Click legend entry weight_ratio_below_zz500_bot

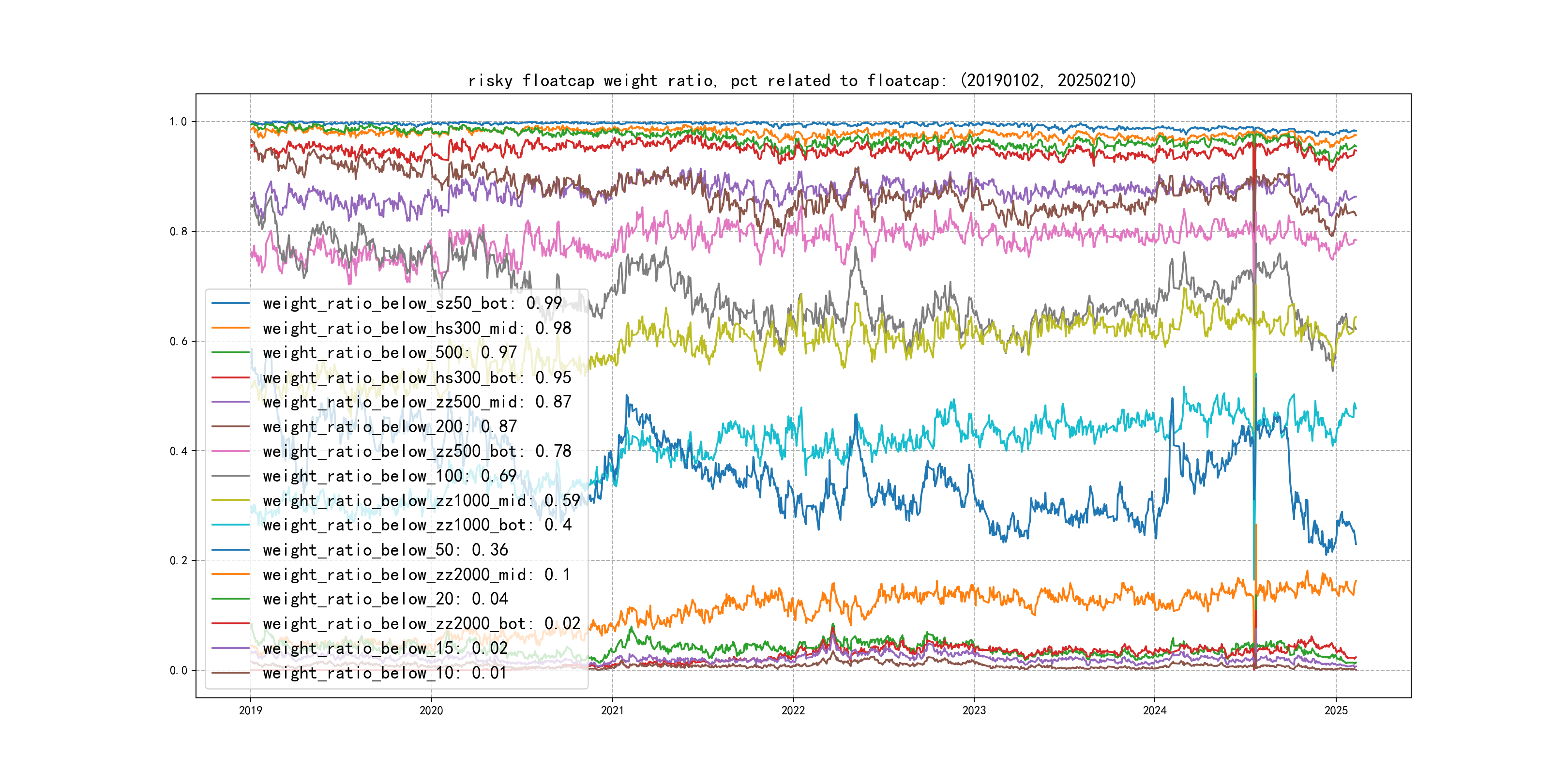click(x=417, y=451)
